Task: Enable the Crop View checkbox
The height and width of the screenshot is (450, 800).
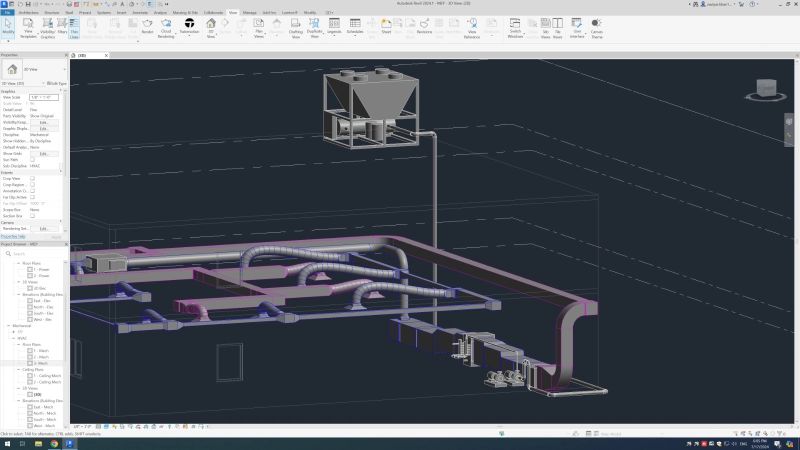Action: click(x=32, y=178)
